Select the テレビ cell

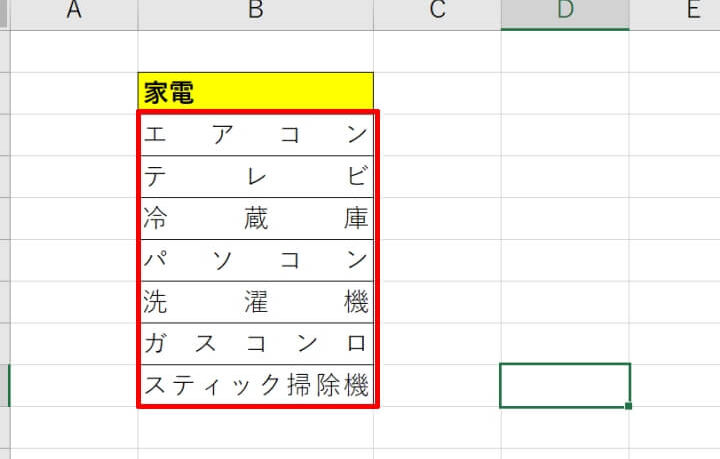click(256, 176)
